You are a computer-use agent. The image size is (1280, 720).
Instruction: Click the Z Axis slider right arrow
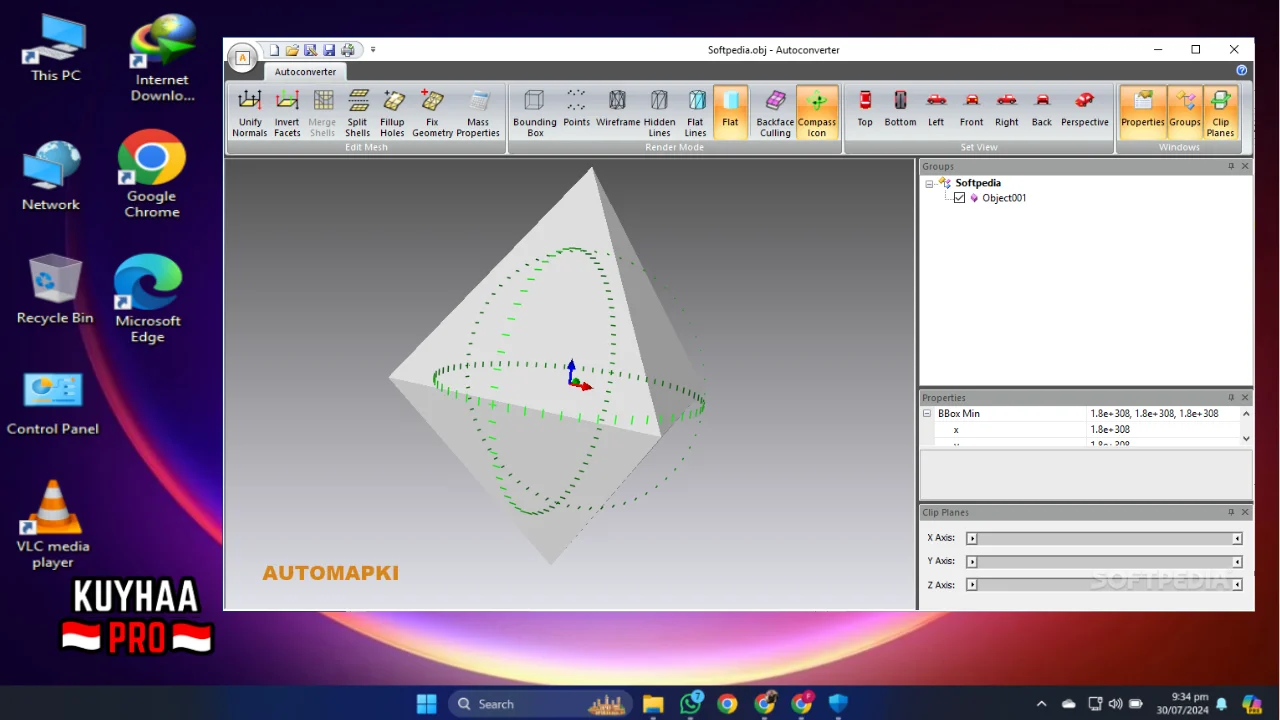[1237, 585]
